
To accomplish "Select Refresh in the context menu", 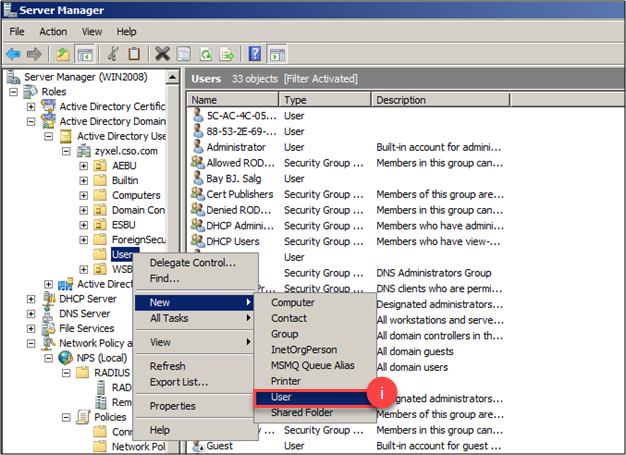I will pyautogui.click(x=195, y=366).
